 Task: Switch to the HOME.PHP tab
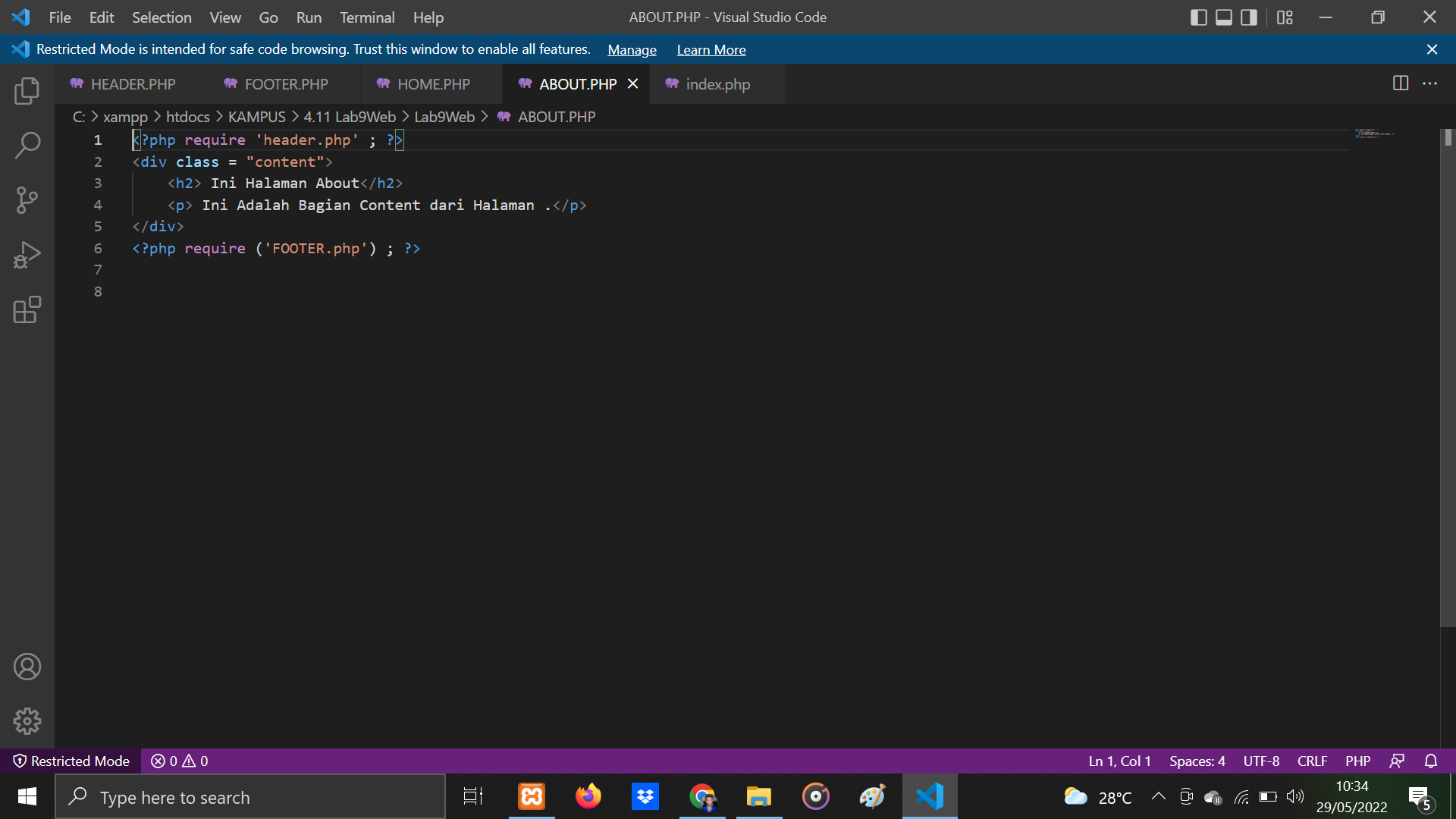433,84
